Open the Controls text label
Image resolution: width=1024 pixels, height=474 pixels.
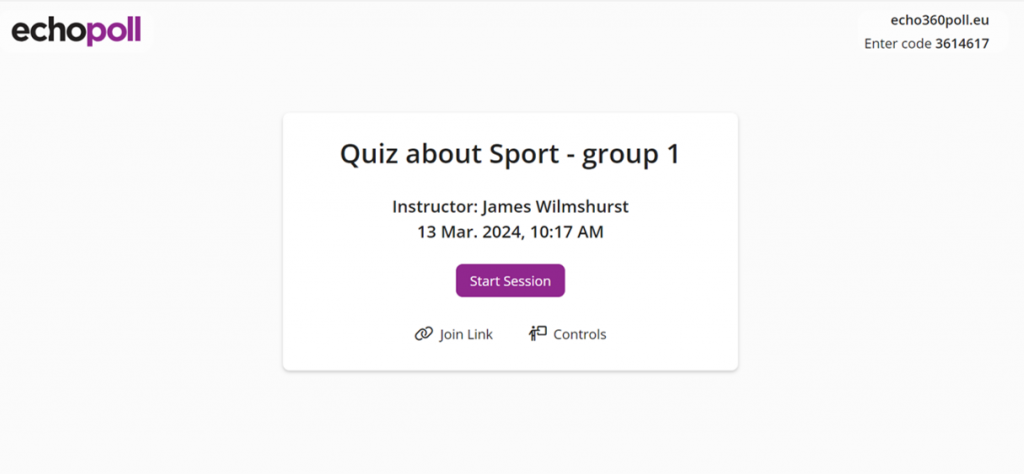click(580, 334)
